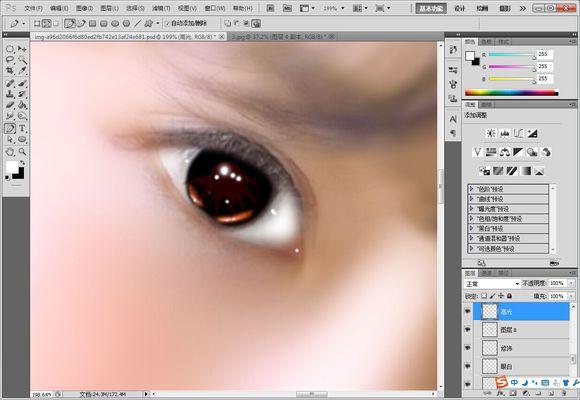Click the color spectrum ramp bar
This screenshot has height=400, width=580.
[x=512, y=93]
